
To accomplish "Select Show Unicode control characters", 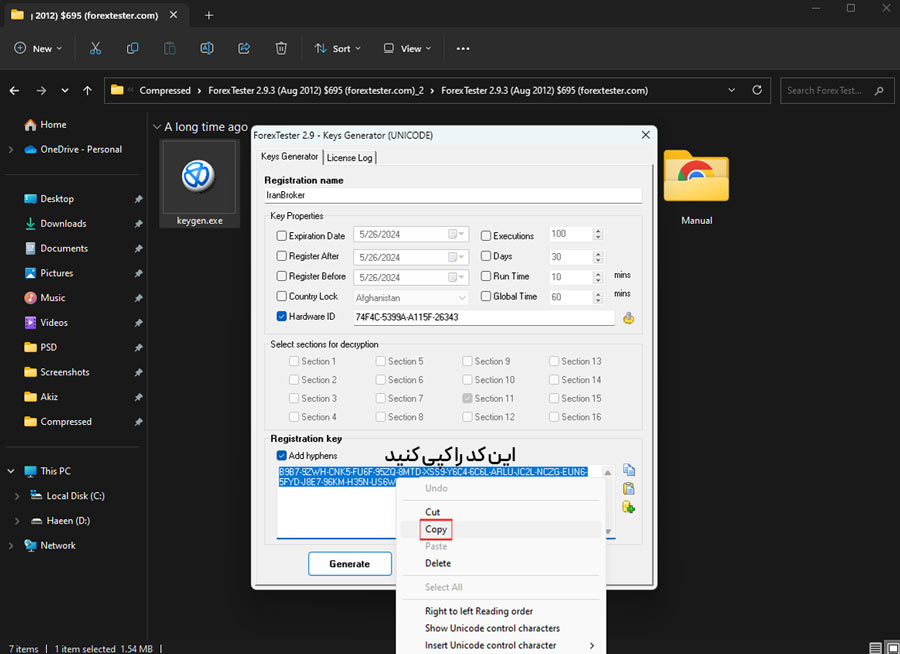I will pyautogui.click(x=492, y=628).
